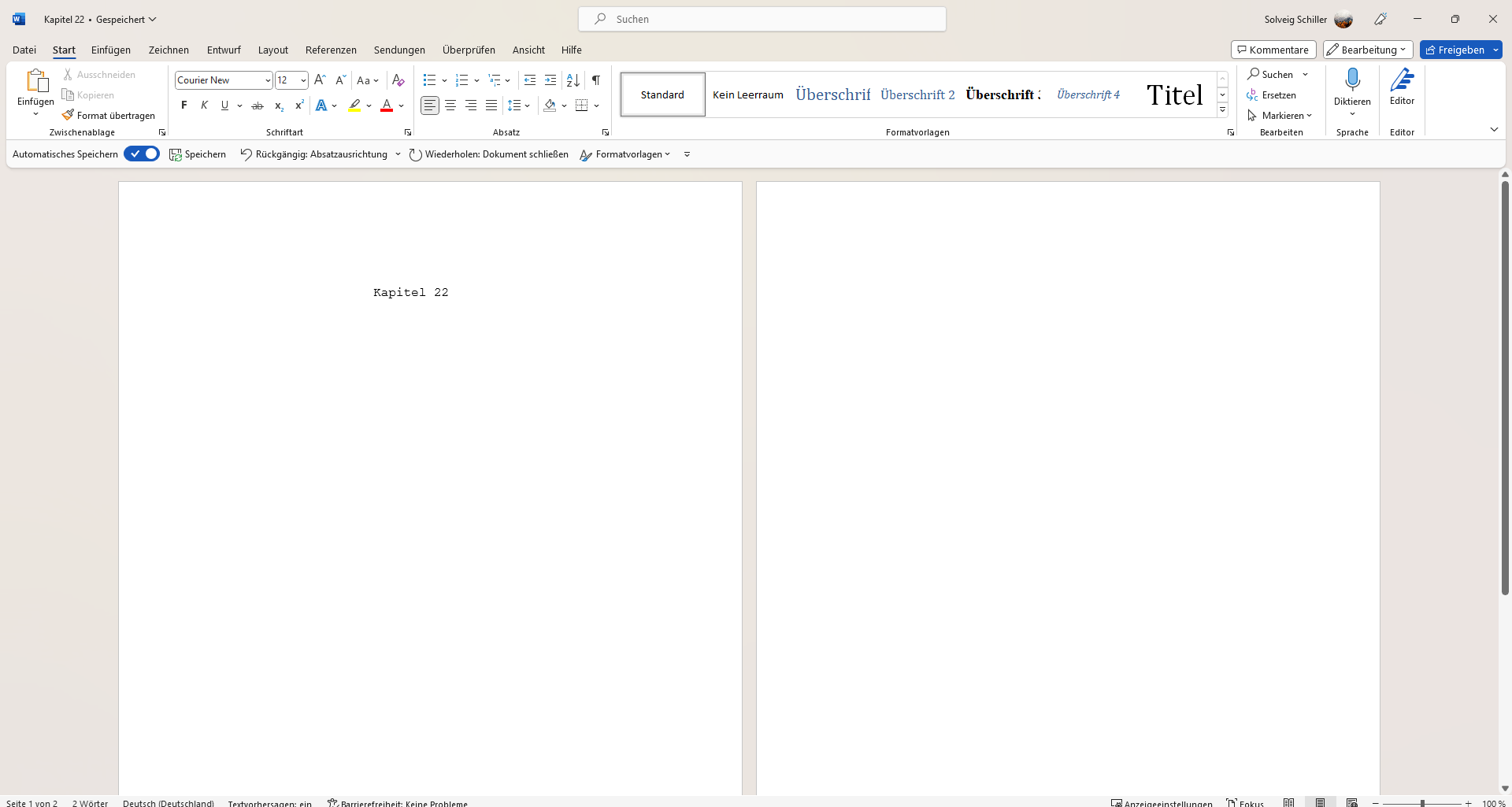This screenshot has height=807, width=1512.
Task: Shrink font size with the smaller A icon
Action: (340, 80)
